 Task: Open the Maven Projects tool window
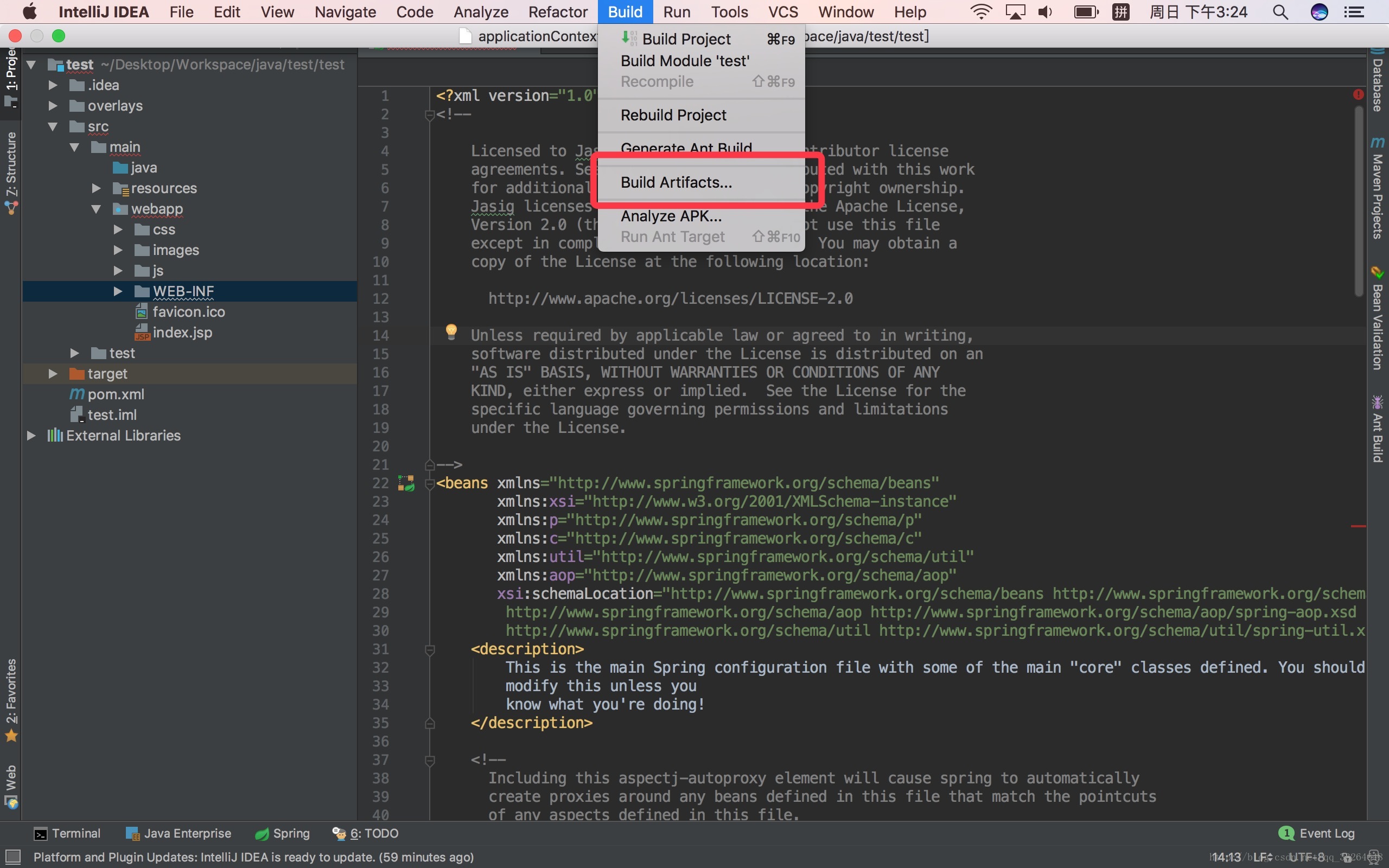[1377, 188]
